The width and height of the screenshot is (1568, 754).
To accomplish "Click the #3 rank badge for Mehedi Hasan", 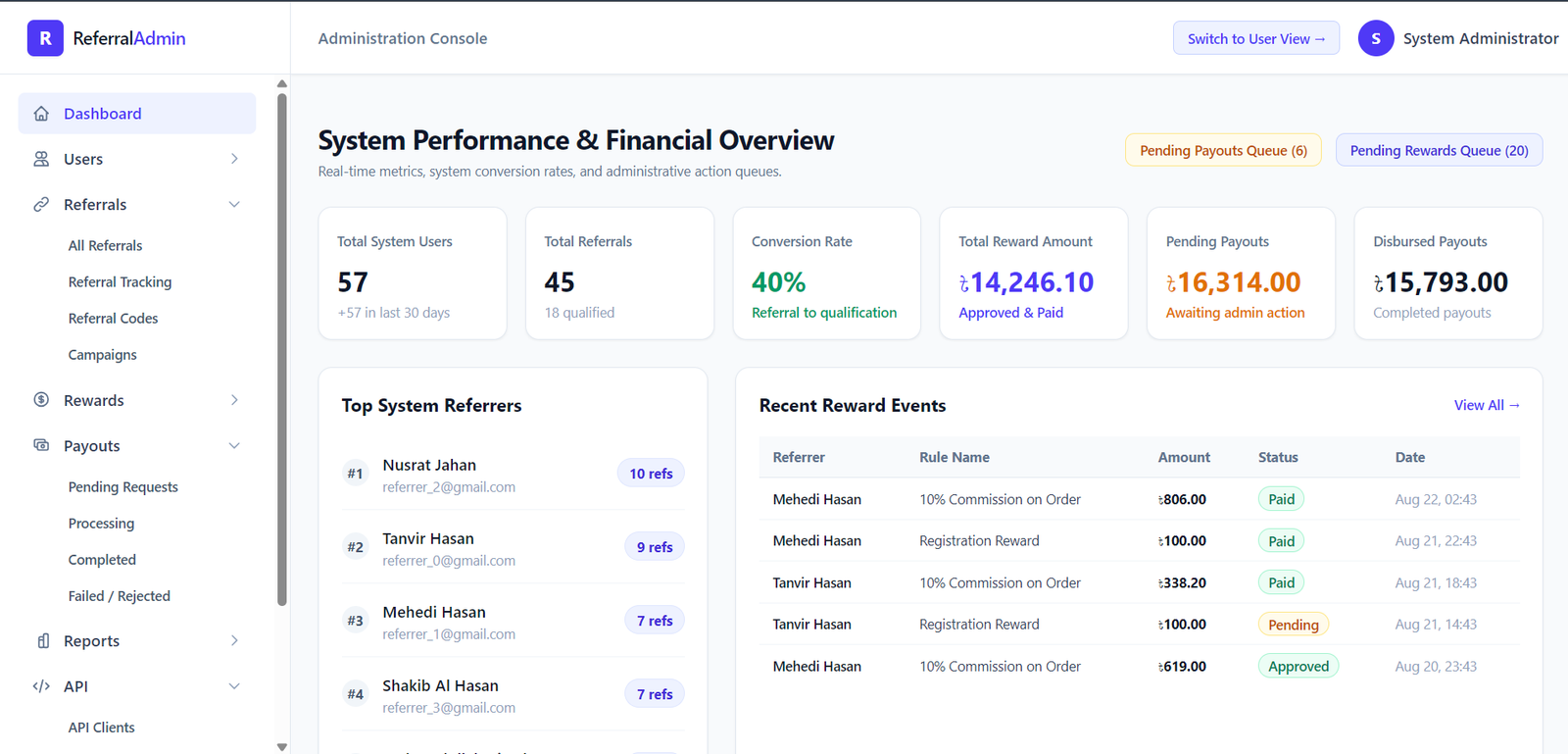I will [355, 621].
